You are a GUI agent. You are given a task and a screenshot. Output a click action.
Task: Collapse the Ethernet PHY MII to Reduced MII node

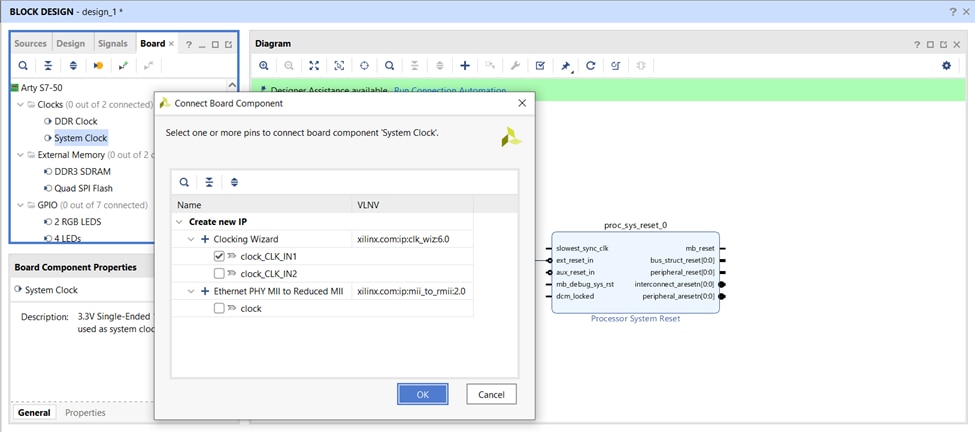click(x=192, y=291)
